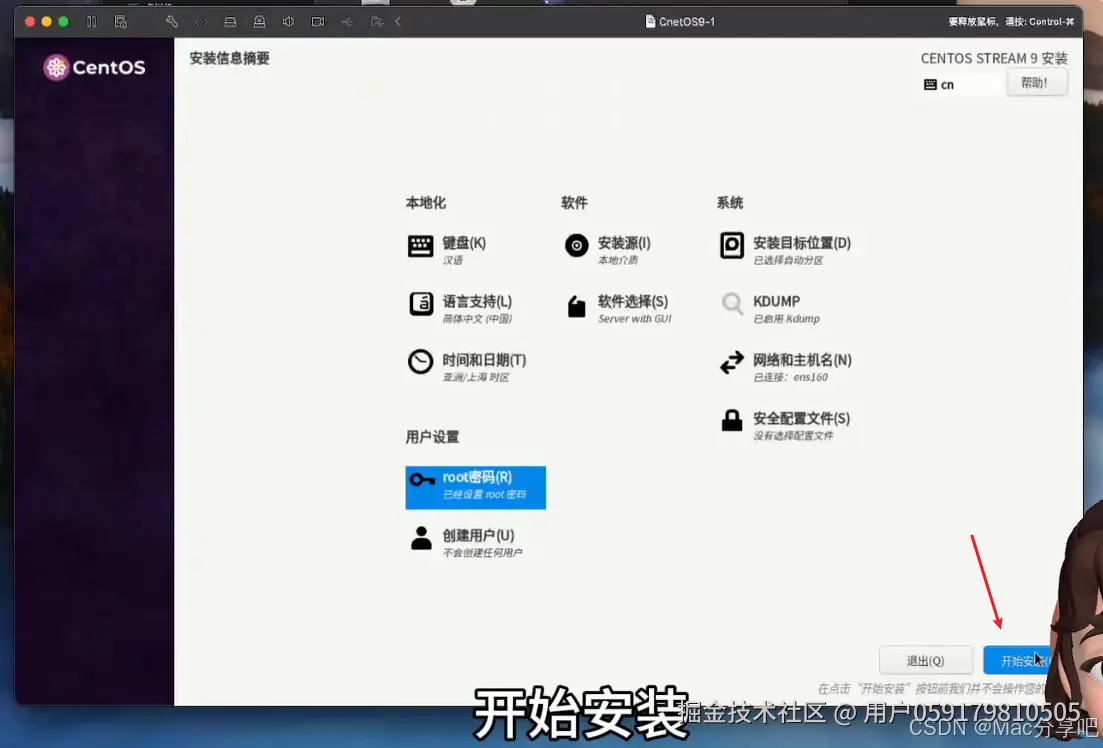
Task: Open the VM snapshots icon
Action: pos(120,22)
